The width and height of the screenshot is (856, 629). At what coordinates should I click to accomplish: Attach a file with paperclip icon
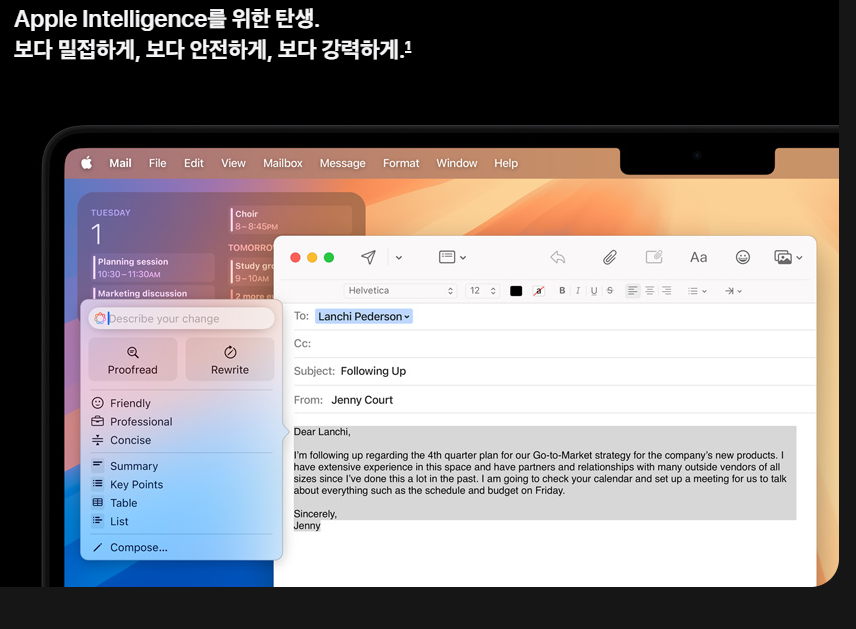[x=610, y=257]
